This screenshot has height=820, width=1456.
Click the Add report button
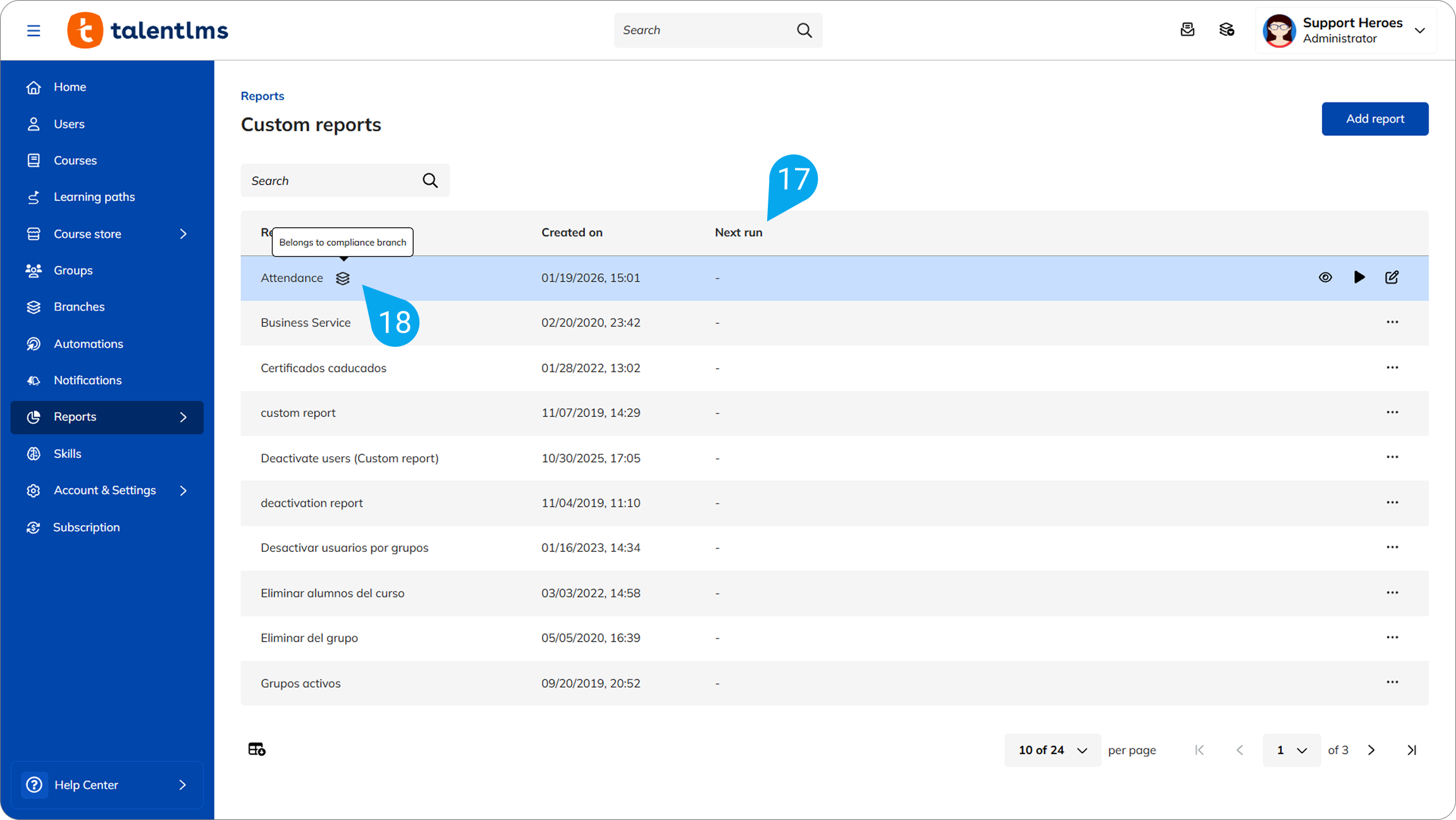tap(1374, 119)
